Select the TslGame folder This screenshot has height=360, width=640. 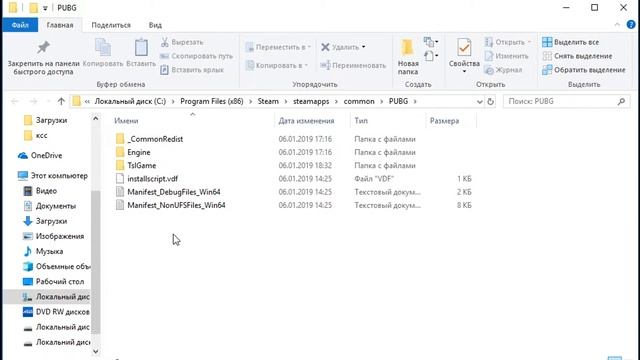[x=142, y=165]
